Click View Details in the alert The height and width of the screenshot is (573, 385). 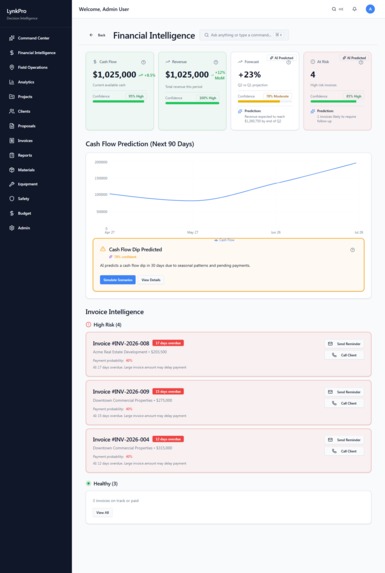[x=151, y=280]
